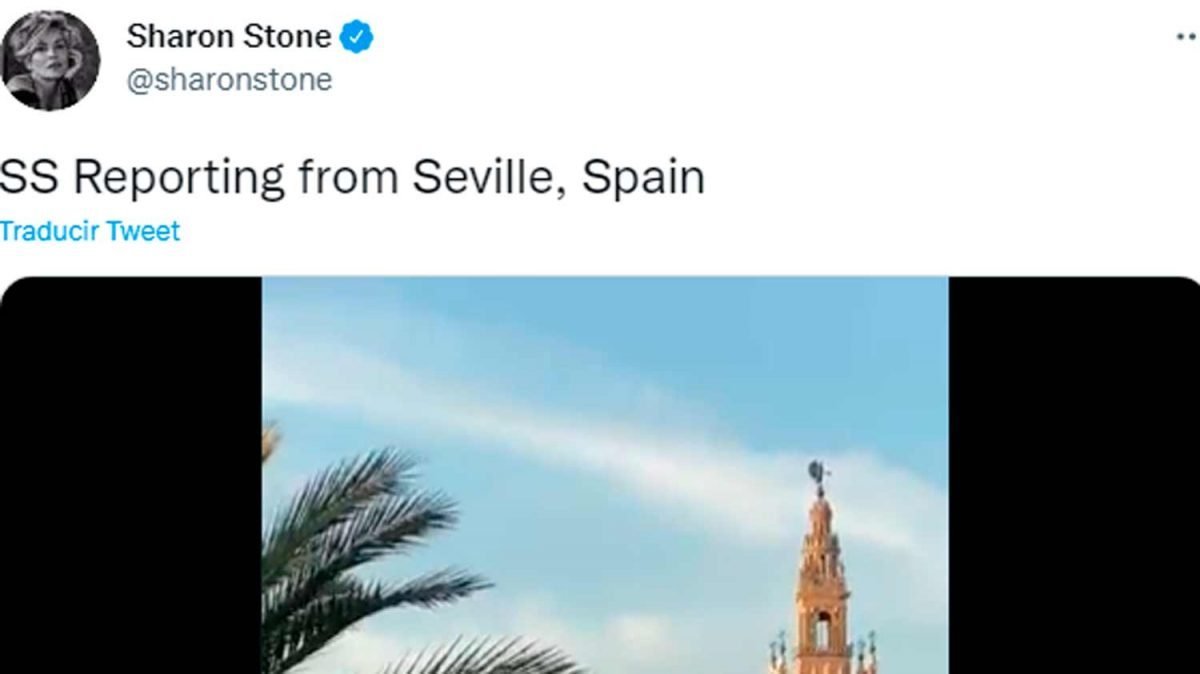This screenshot has height=674, width=1200.
Task: Click the weathervane atop the tower
Action: click(x=820, y=474)
